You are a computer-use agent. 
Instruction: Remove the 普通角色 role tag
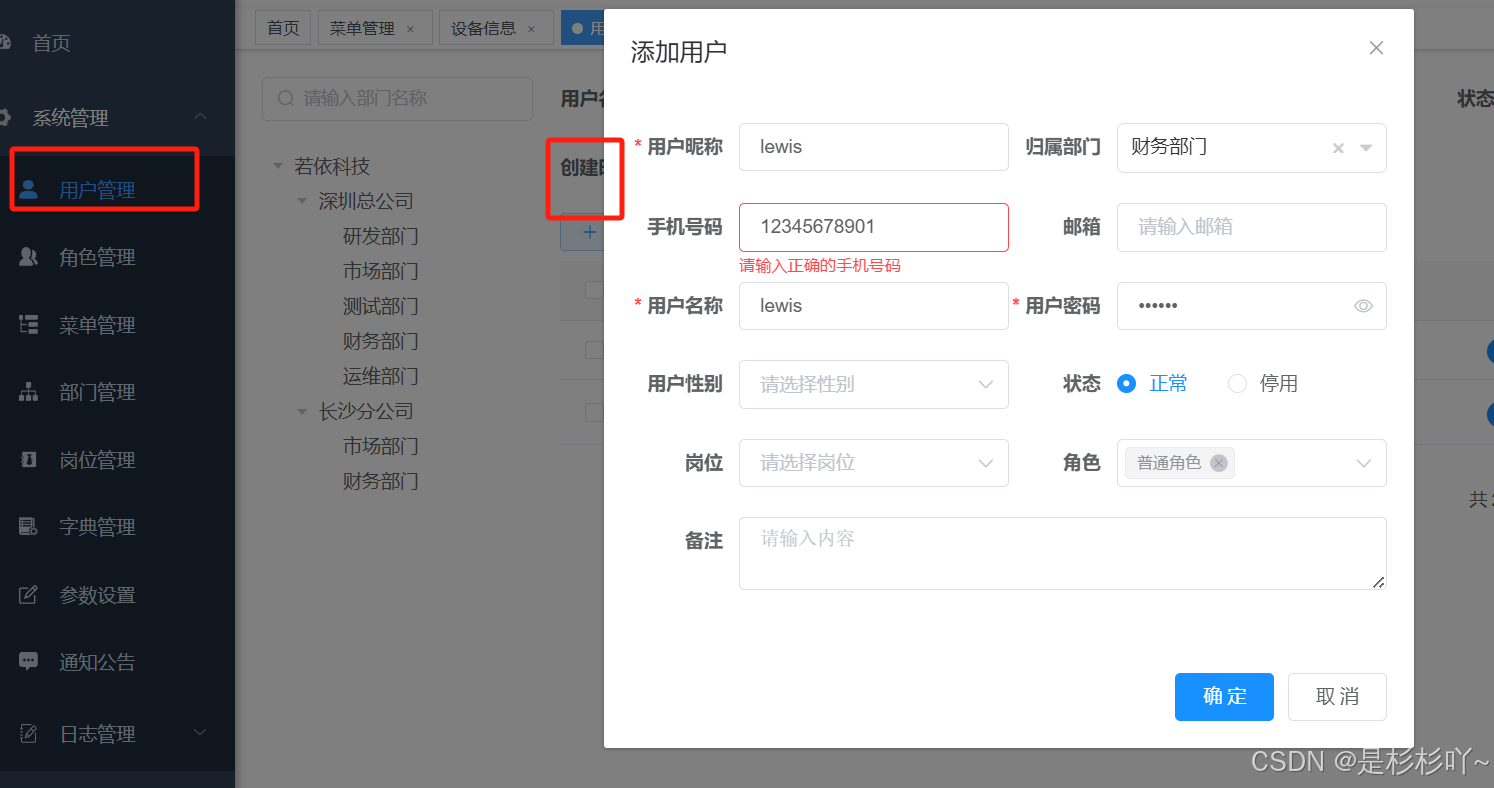pyautogui.click(x=1218, y=463)
